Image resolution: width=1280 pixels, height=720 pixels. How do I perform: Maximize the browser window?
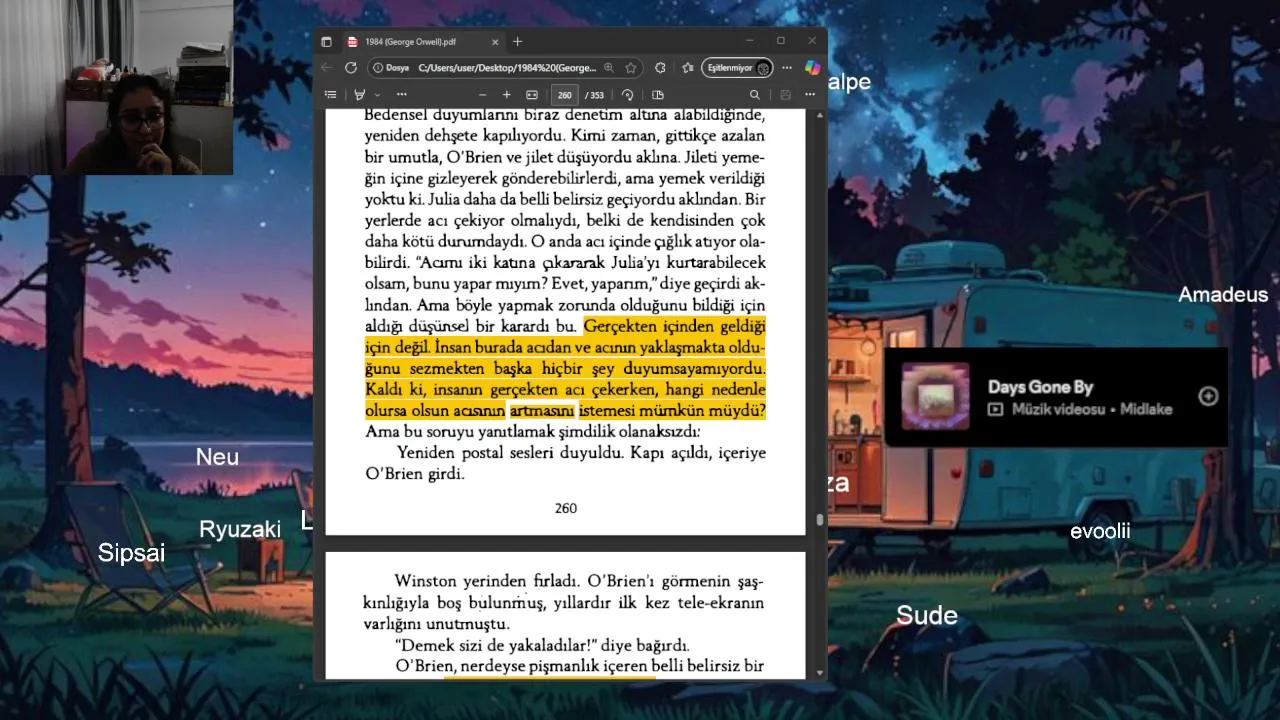click(x=781, y=41)
